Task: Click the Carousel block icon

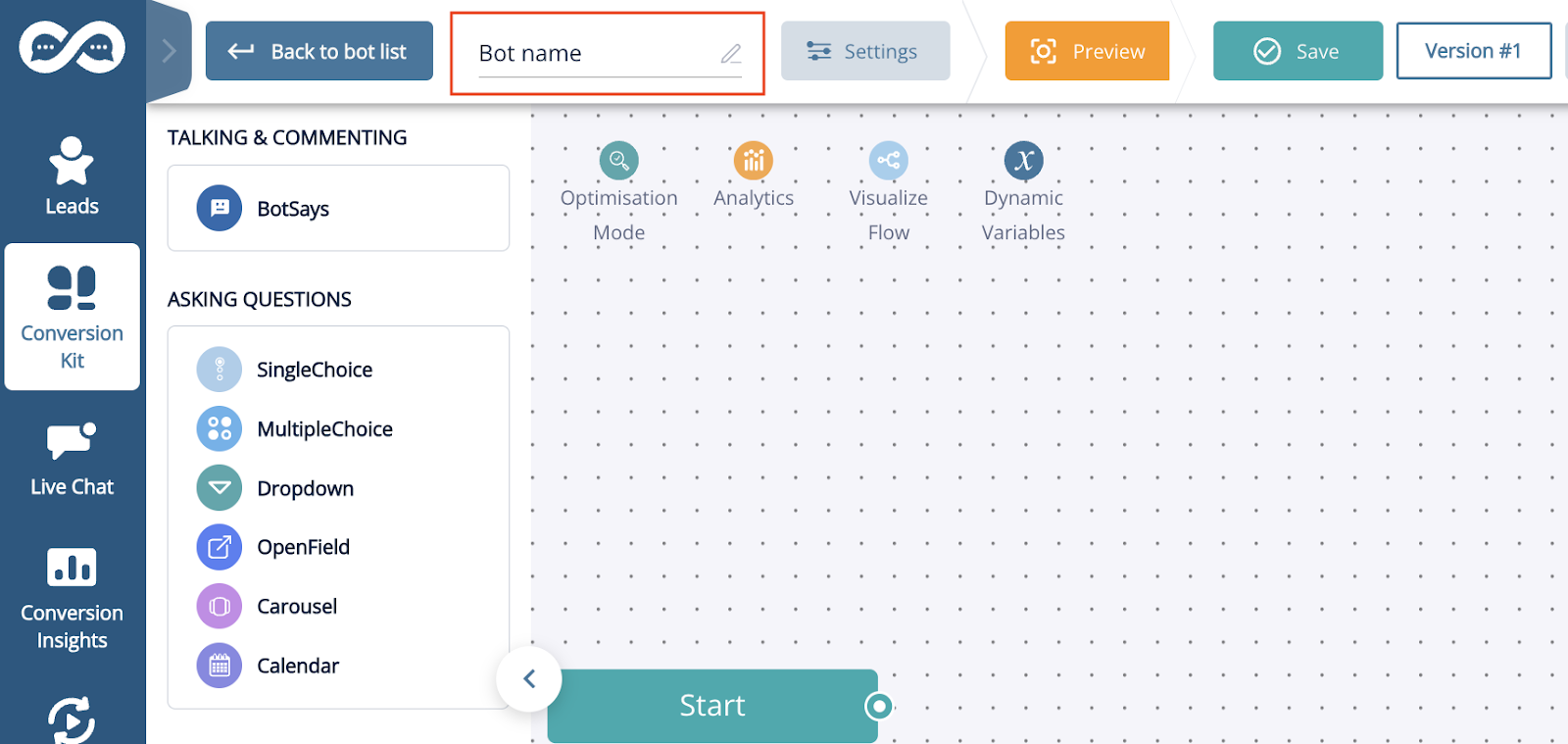Action: [x=220, y=607]
